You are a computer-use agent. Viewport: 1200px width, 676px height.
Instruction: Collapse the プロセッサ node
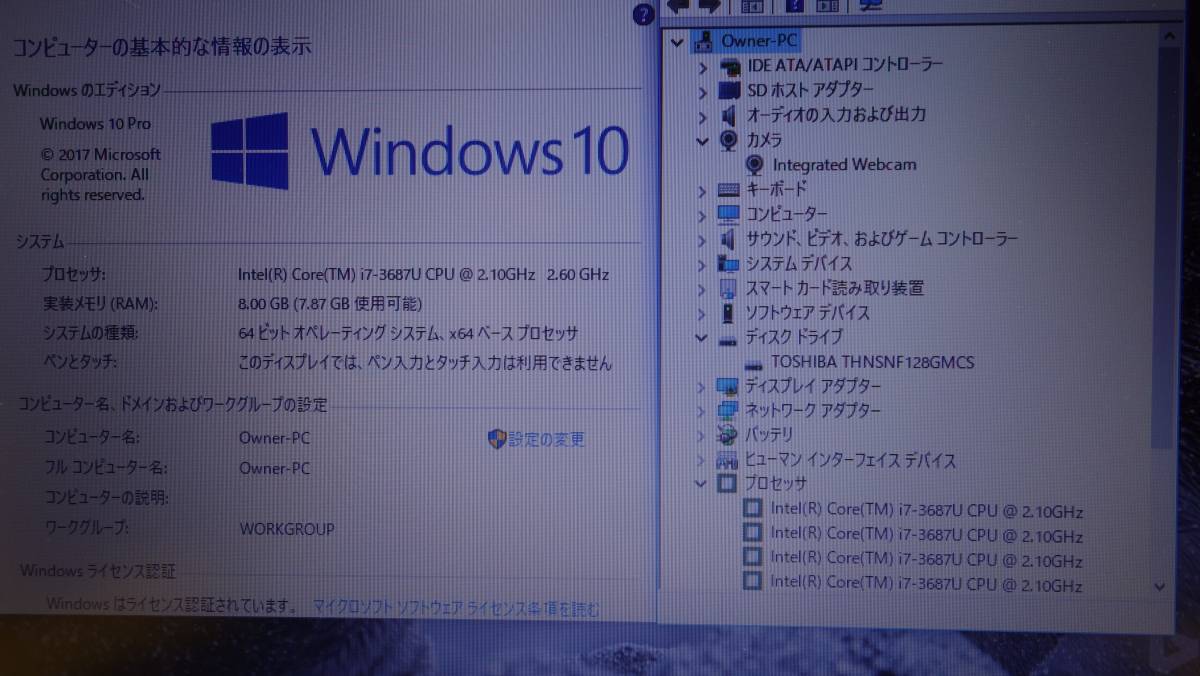702,485
